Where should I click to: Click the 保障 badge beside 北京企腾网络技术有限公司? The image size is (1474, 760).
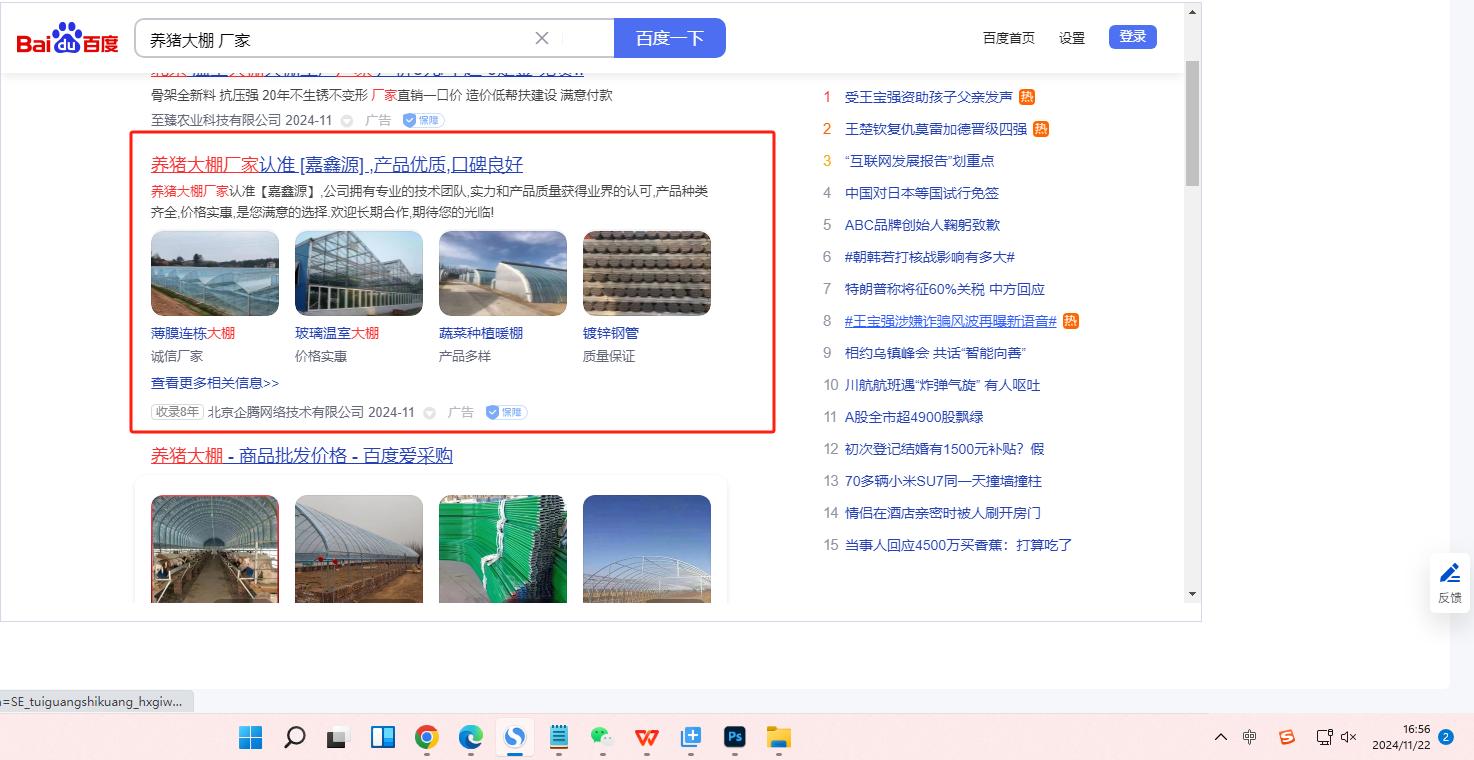506,412
